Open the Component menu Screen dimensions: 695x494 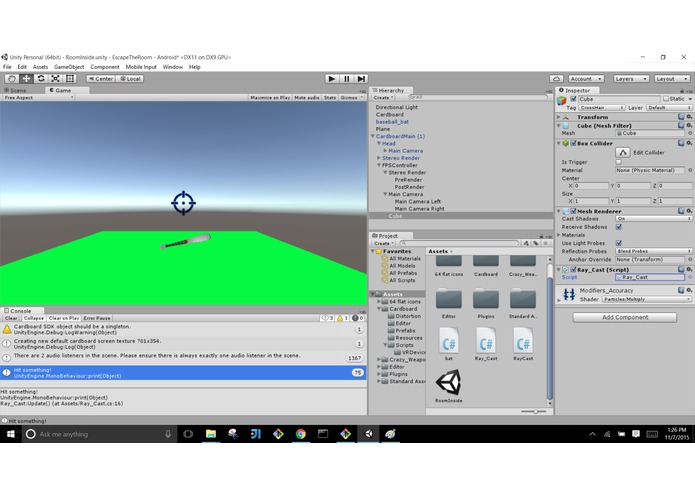[x=105, y=67]
